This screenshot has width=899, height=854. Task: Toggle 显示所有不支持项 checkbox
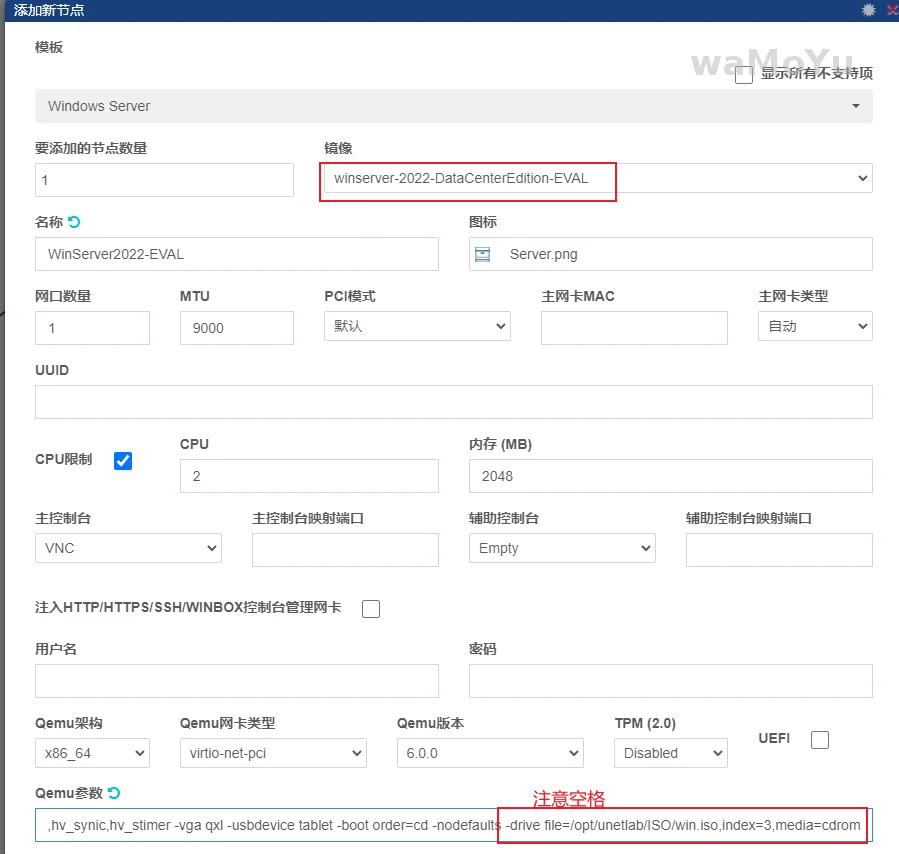point(744,75)
